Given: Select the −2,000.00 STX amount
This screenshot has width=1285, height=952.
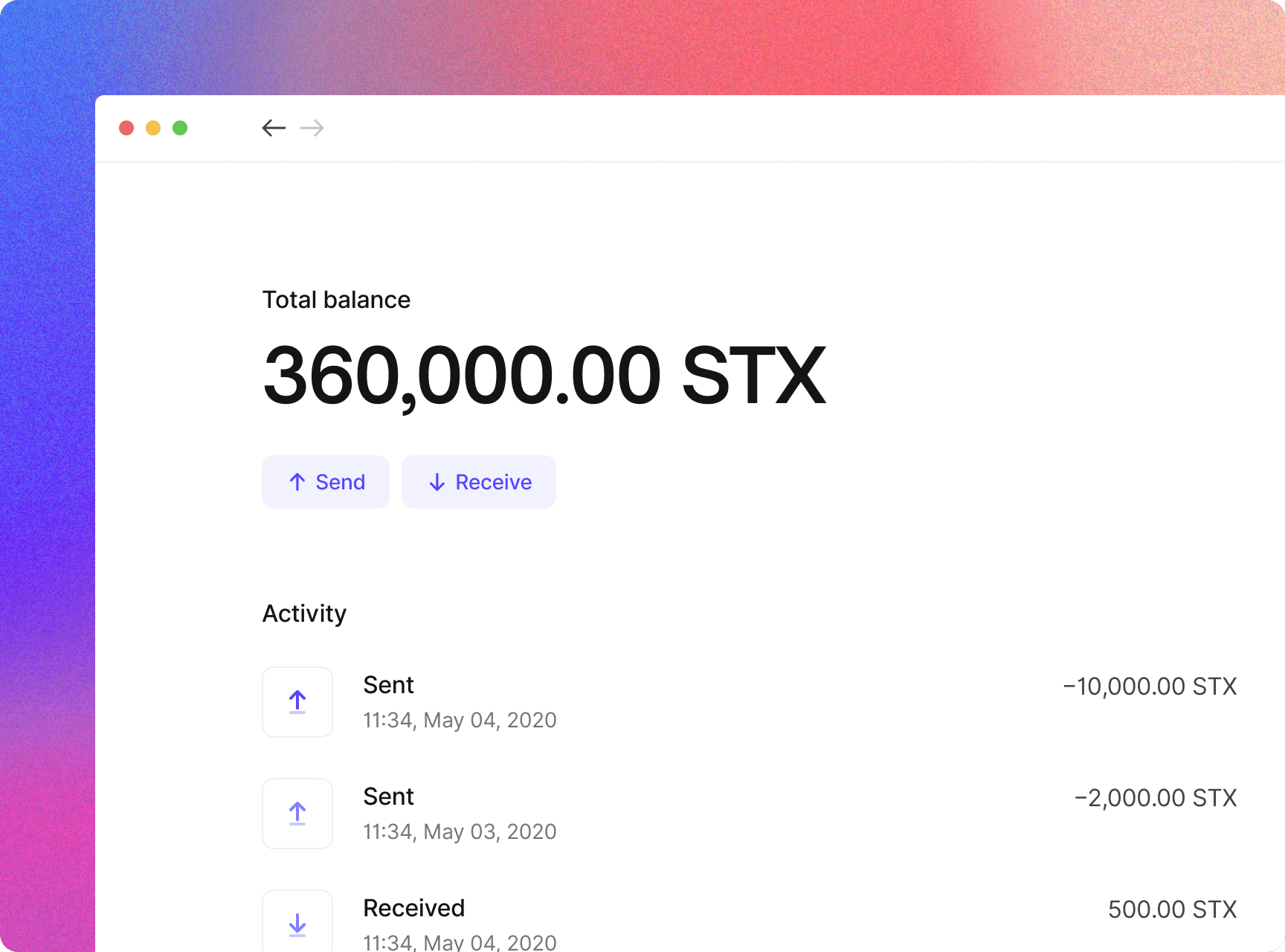Looking at the screenshot, I should tap(1156, 797).
